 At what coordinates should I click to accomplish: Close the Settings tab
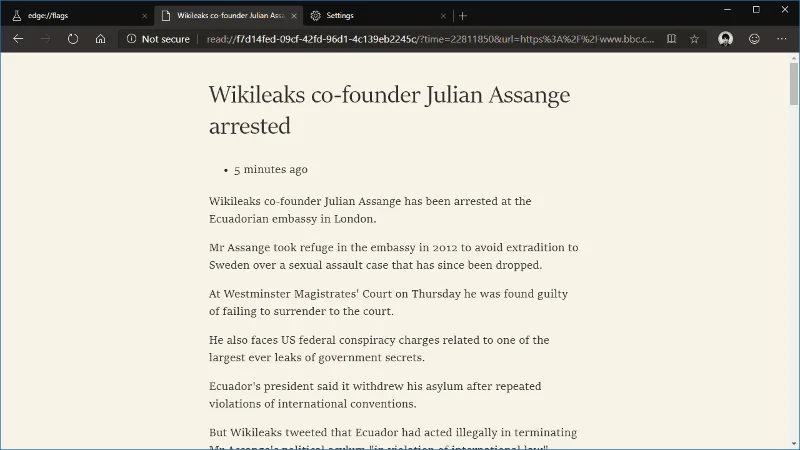click(443, 15)
